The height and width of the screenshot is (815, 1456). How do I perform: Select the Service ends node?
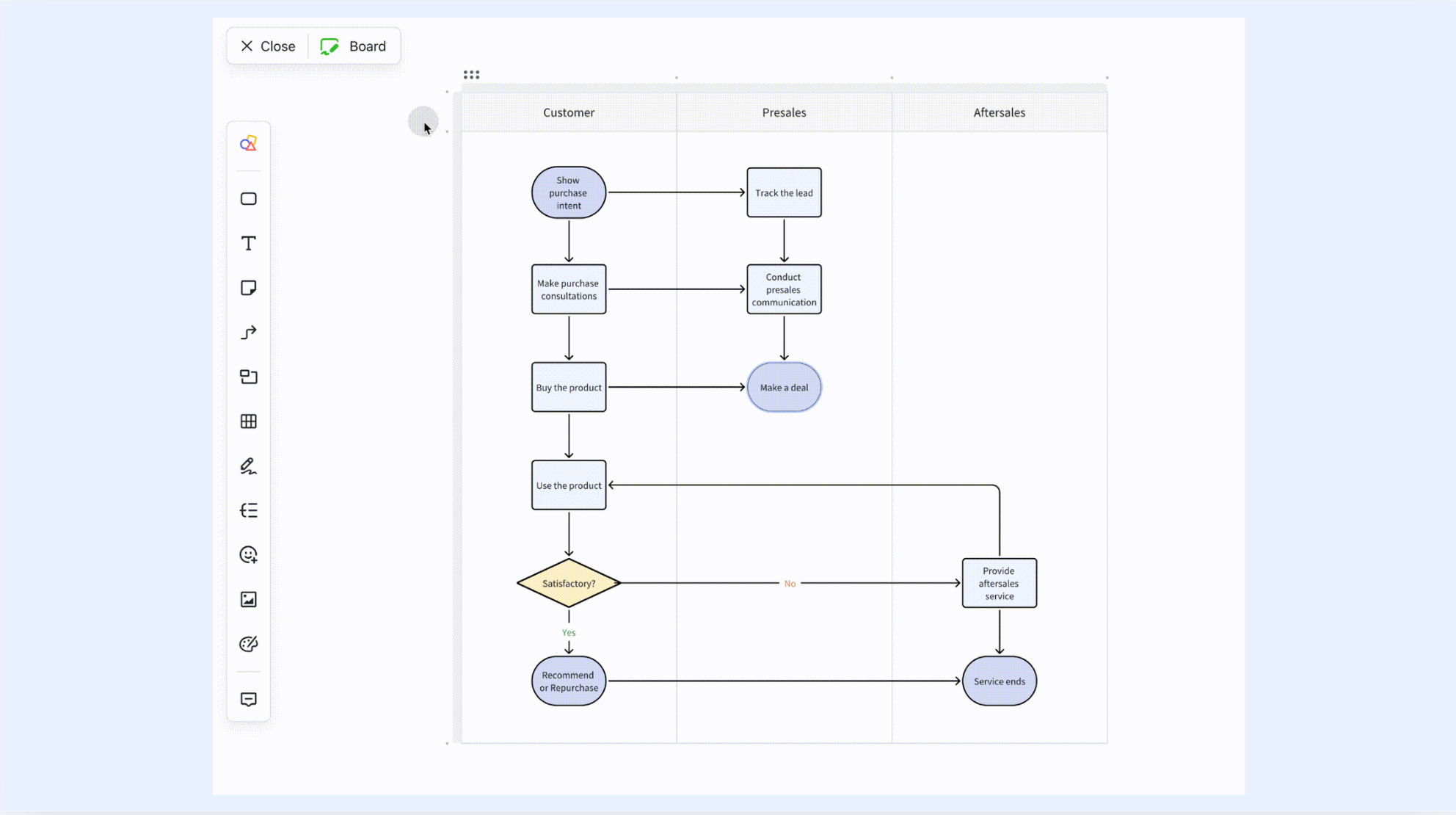click(x=1000, y=681)
